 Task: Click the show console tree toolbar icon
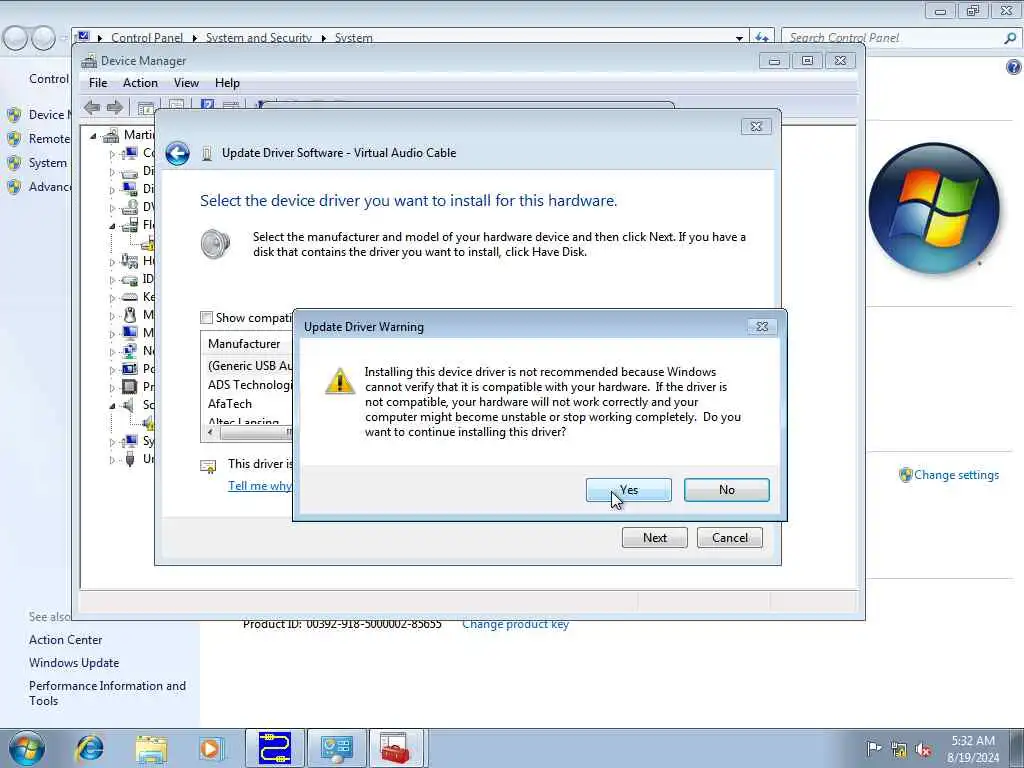pos(146,108)
